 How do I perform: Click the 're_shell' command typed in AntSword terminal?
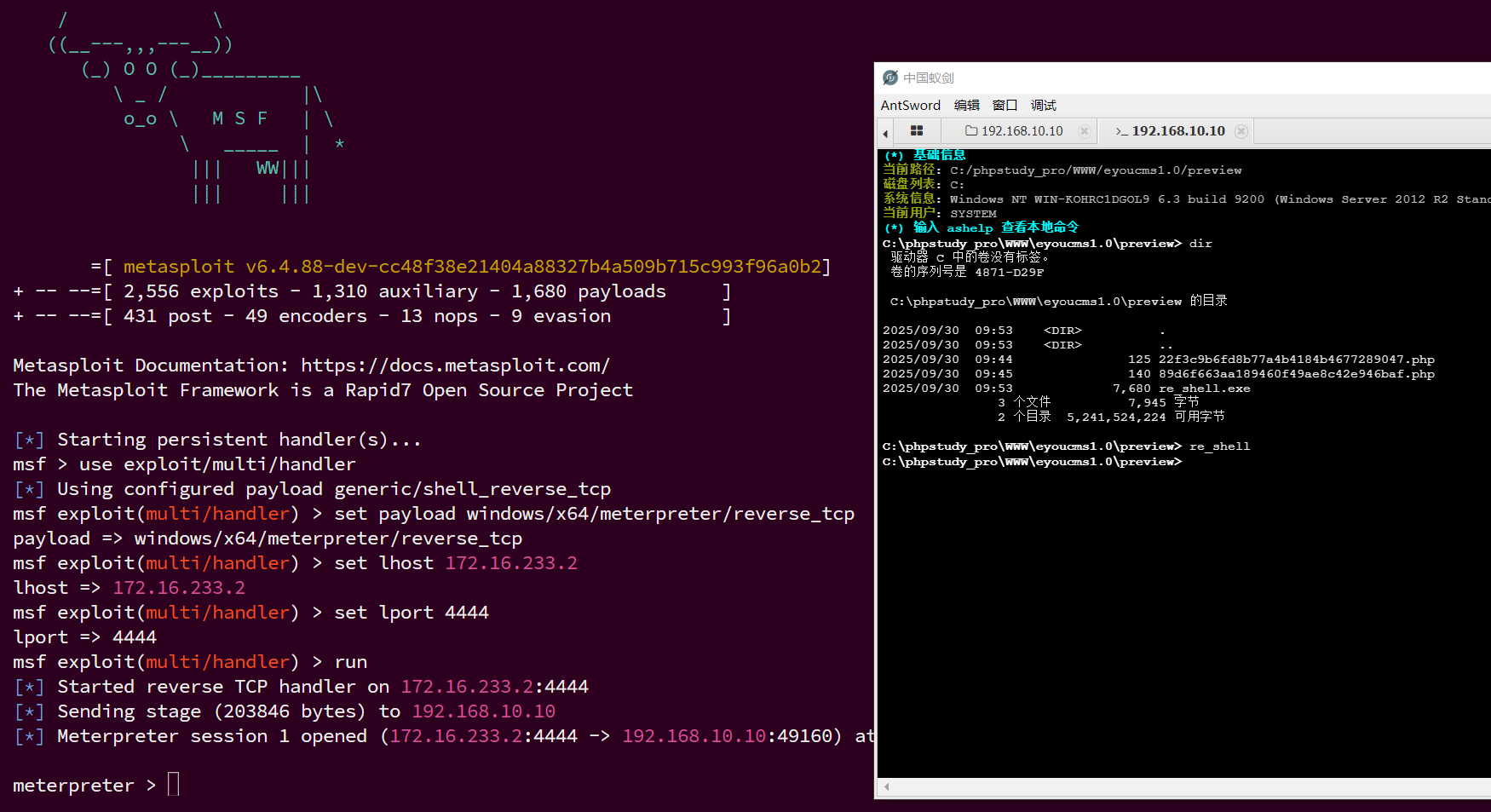pyautogui.click(x=1219, y=446)
